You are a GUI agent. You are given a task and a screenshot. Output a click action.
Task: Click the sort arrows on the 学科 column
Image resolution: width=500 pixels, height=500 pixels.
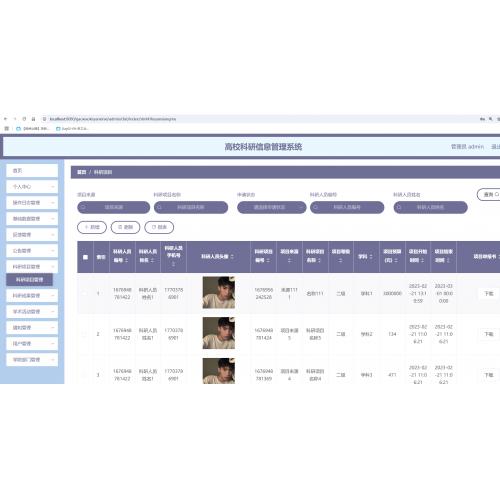coord(371,257)
